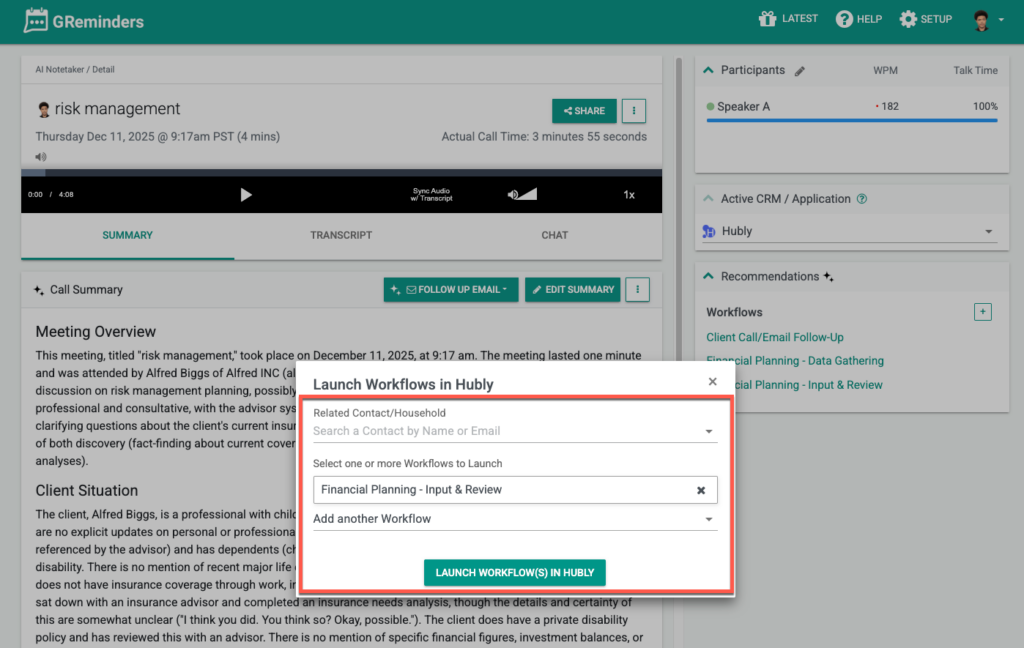Collapse the Recommendations section
This screenshot has height=648, width=1024.
(709, 276)
